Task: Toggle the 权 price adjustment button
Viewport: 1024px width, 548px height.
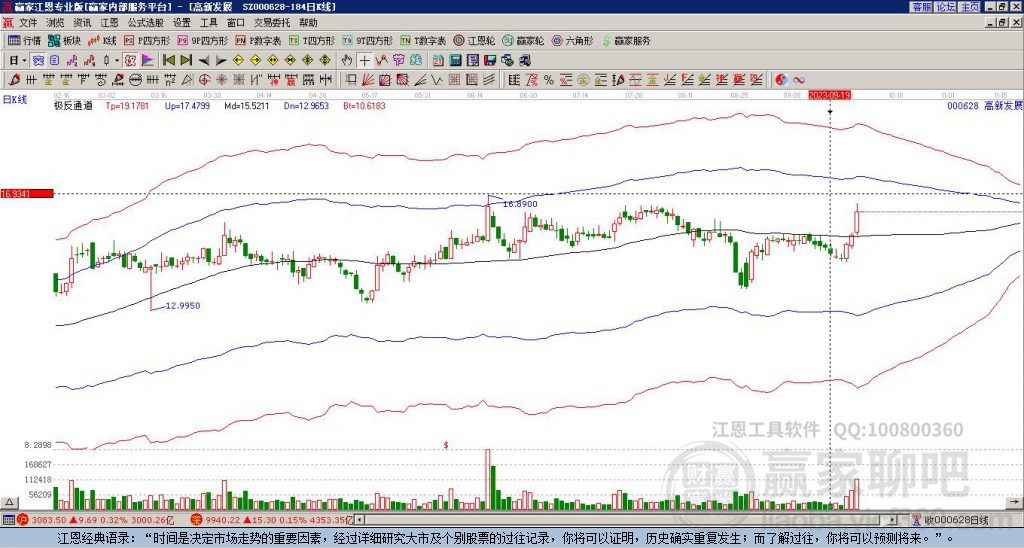Action: pos(130,60)
